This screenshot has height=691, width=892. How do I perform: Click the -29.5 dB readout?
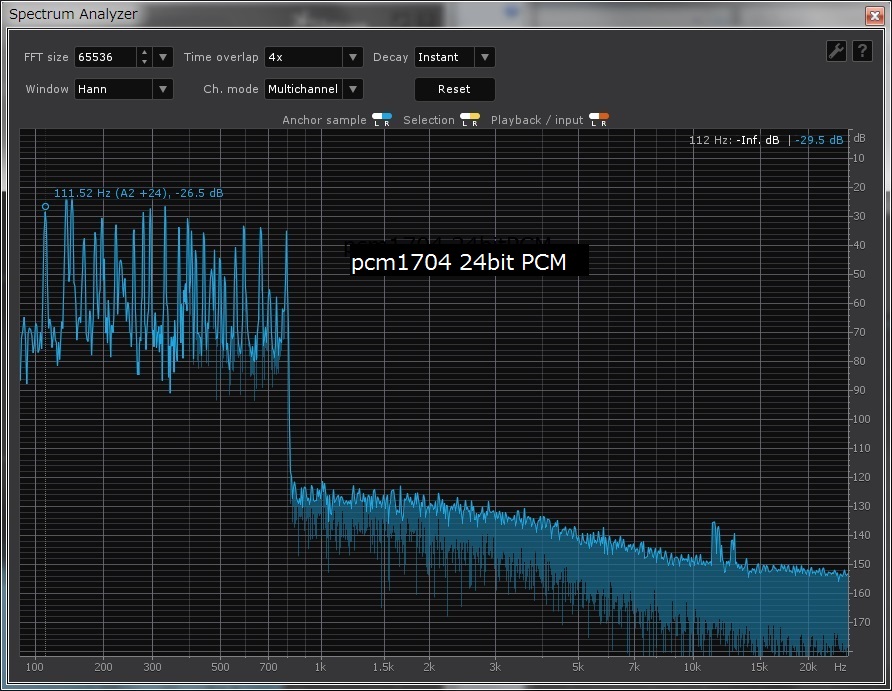pyautogui.click(x=819, y=140)
